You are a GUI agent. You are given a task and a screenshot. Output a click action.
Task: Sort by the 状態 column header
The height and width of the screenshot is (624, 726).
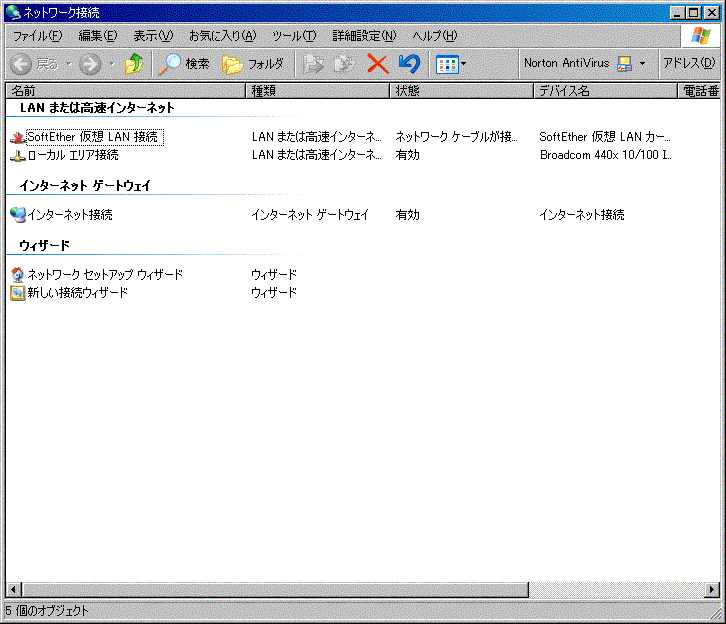tap(460, 91)
